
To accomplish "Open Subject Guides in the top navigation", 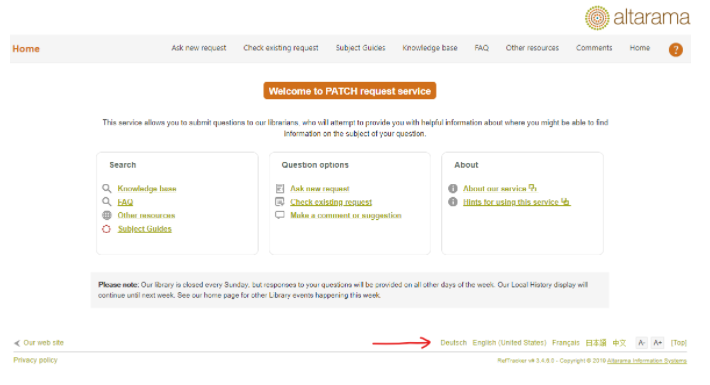I will coord(360,48).
